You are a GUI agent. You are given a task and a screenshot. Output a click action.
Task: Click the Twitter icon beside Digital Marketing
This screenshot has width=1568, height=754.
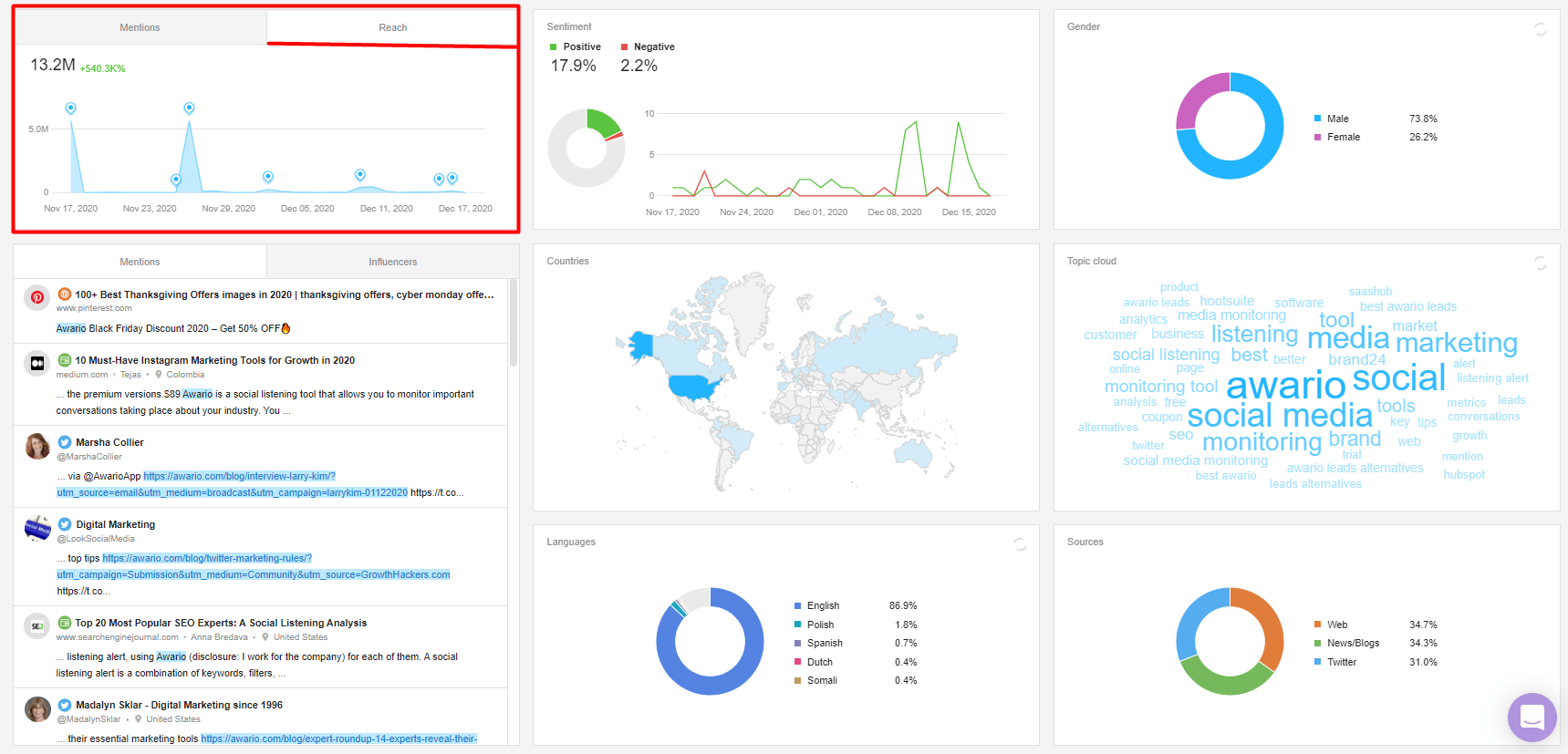point(65,524)
